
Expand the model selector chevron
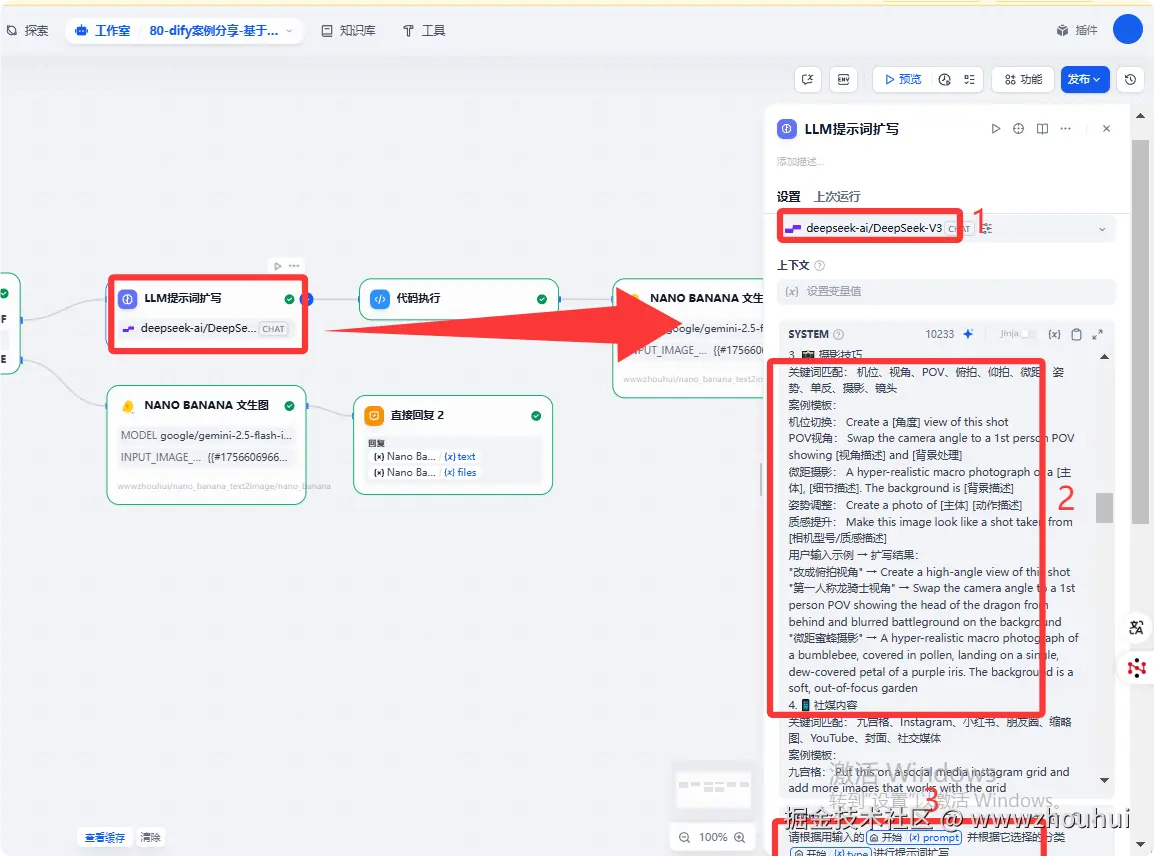pos(1102,229)
